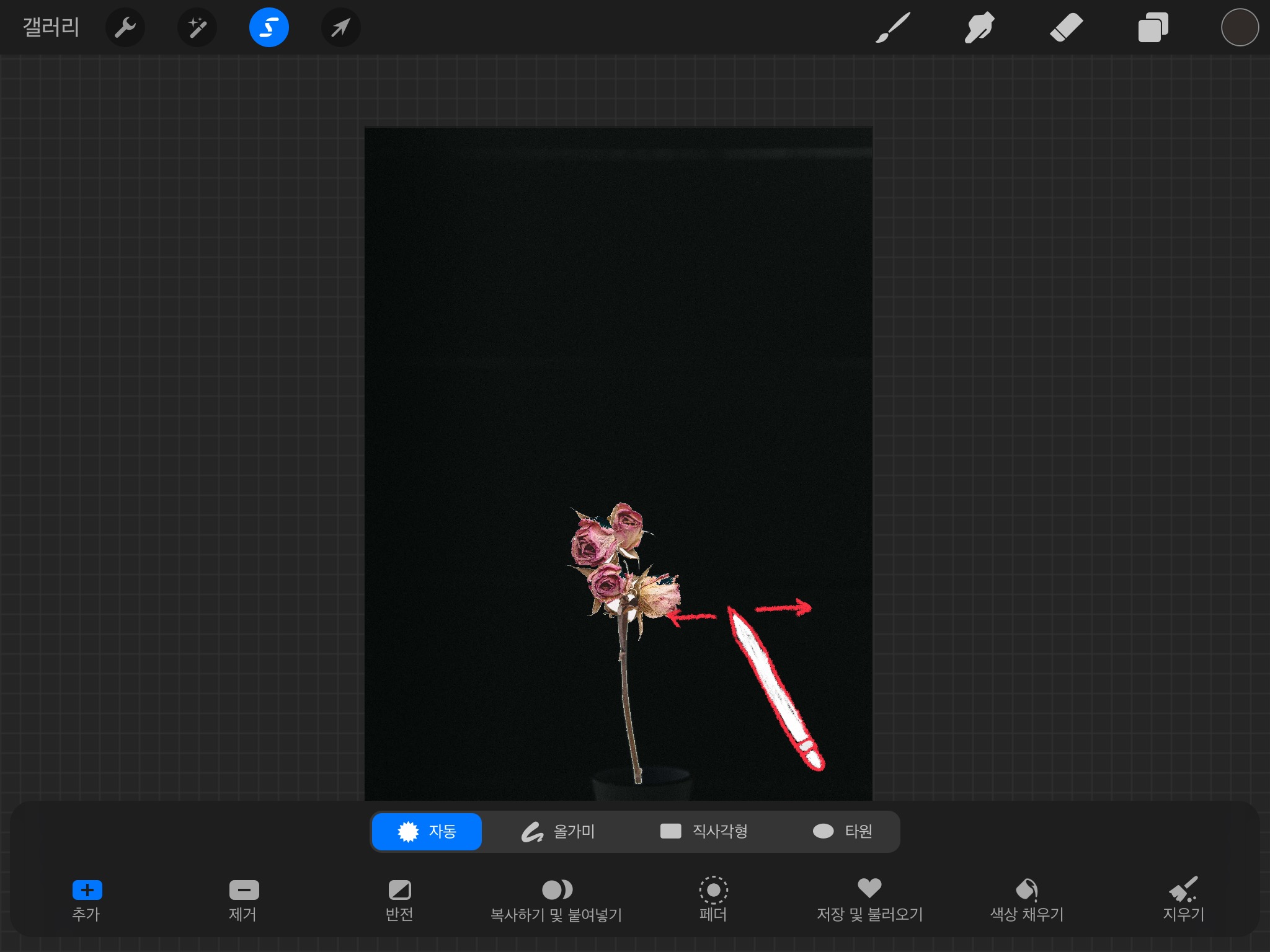Screen dimensions: 1270x952
Task: Select the Smudge tool
Action: 979,28
